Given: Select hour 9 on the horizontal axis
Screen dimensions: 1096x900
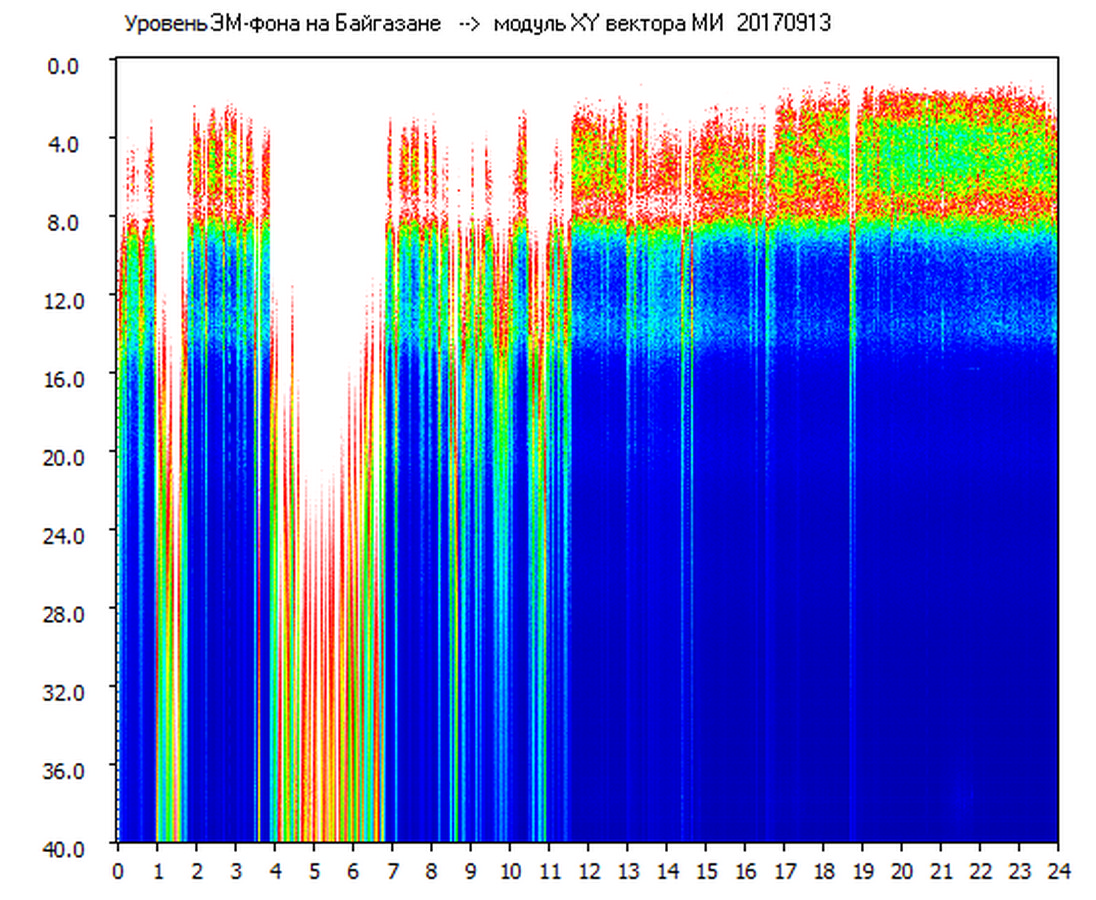Looking at the screenshot, I should [471, 870].
